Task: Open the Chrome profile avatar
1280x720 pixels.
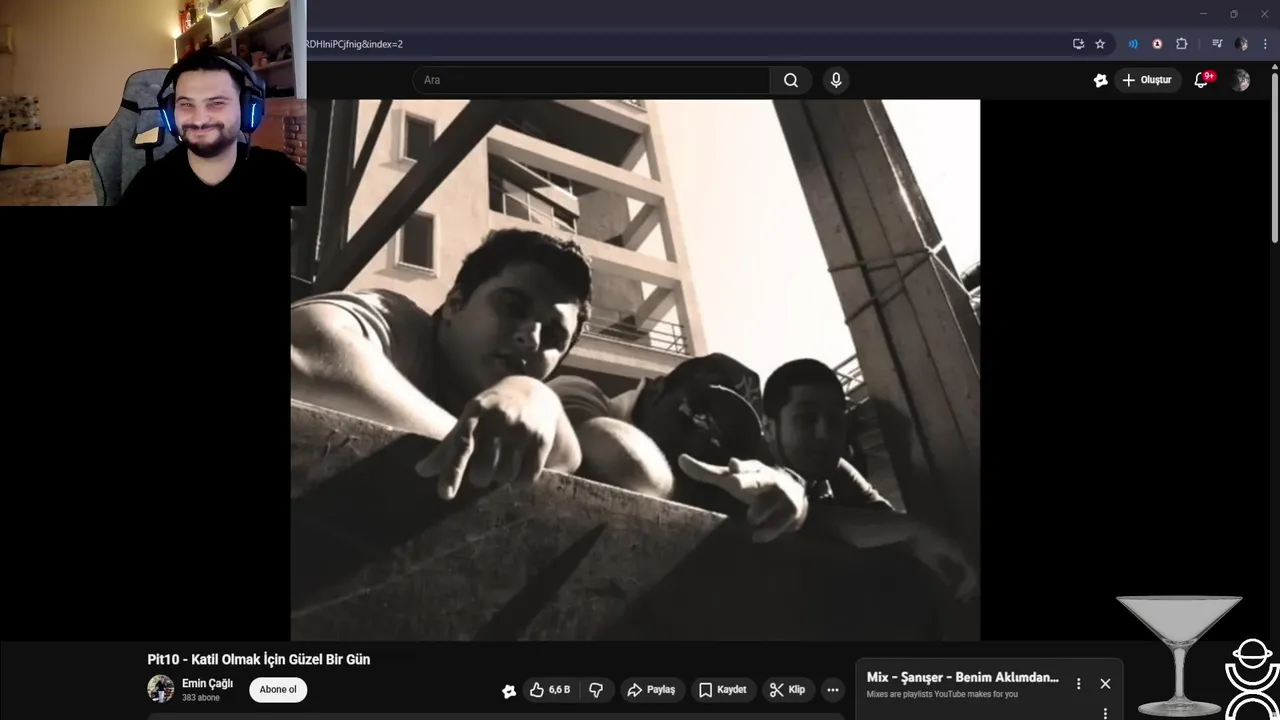Action: (1241, 44)
